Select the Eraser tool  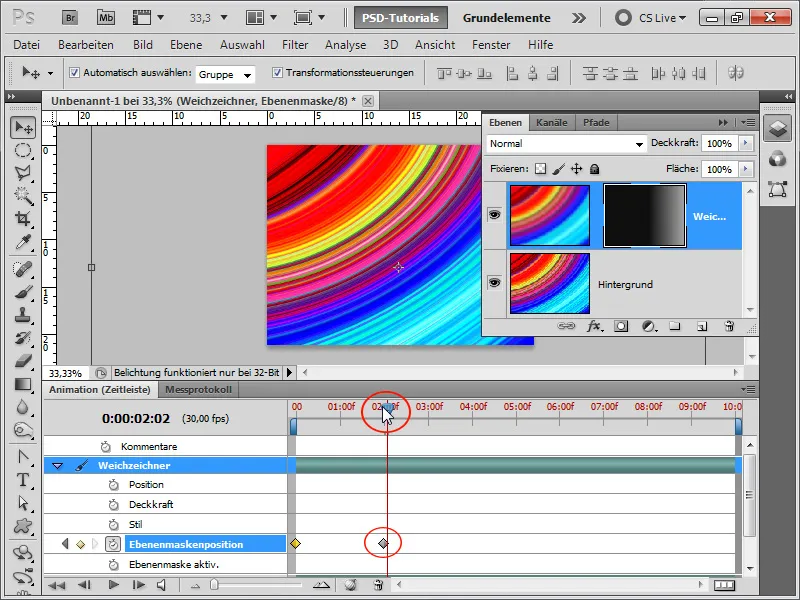pos(23,361)
